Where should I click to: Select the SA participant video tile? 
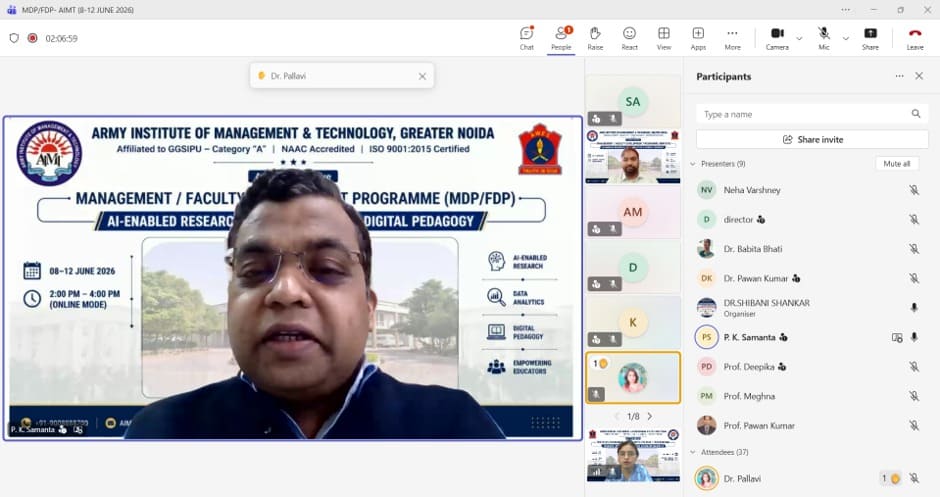[633, 101]
